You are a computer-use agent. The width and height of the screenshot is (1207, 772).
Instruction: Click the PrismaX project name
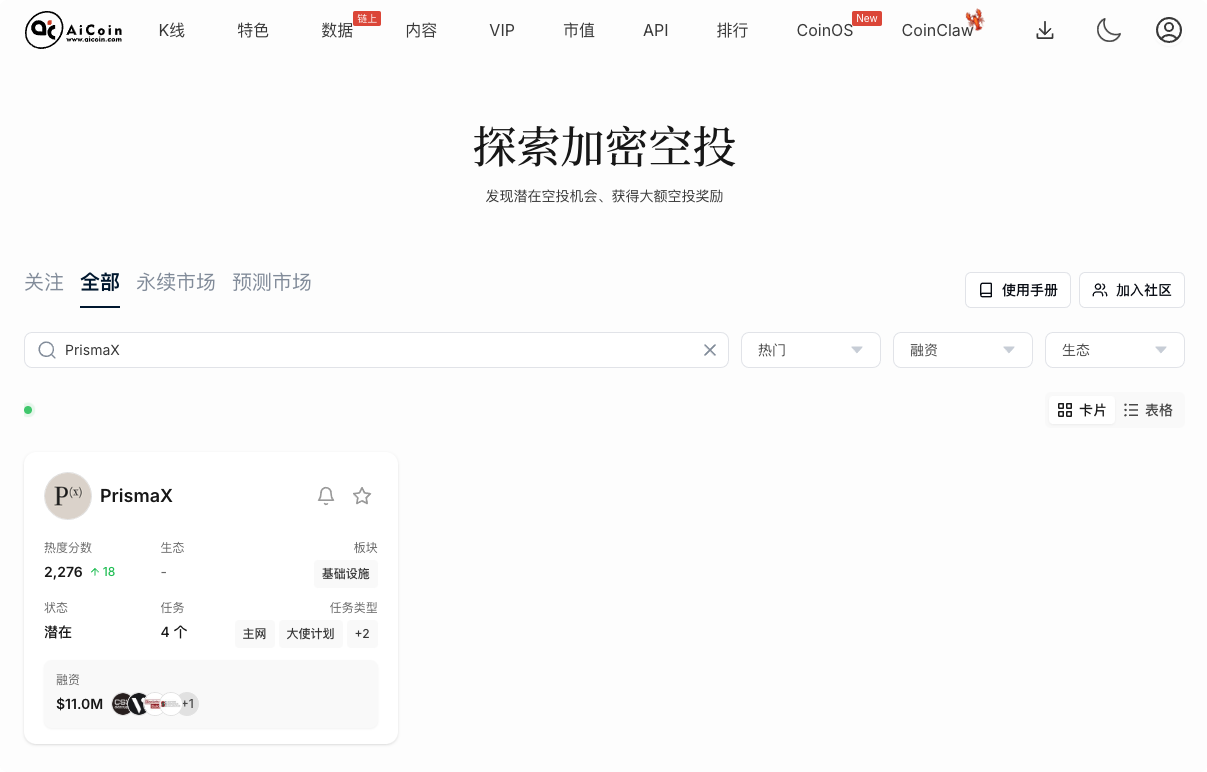click(136, 496)
